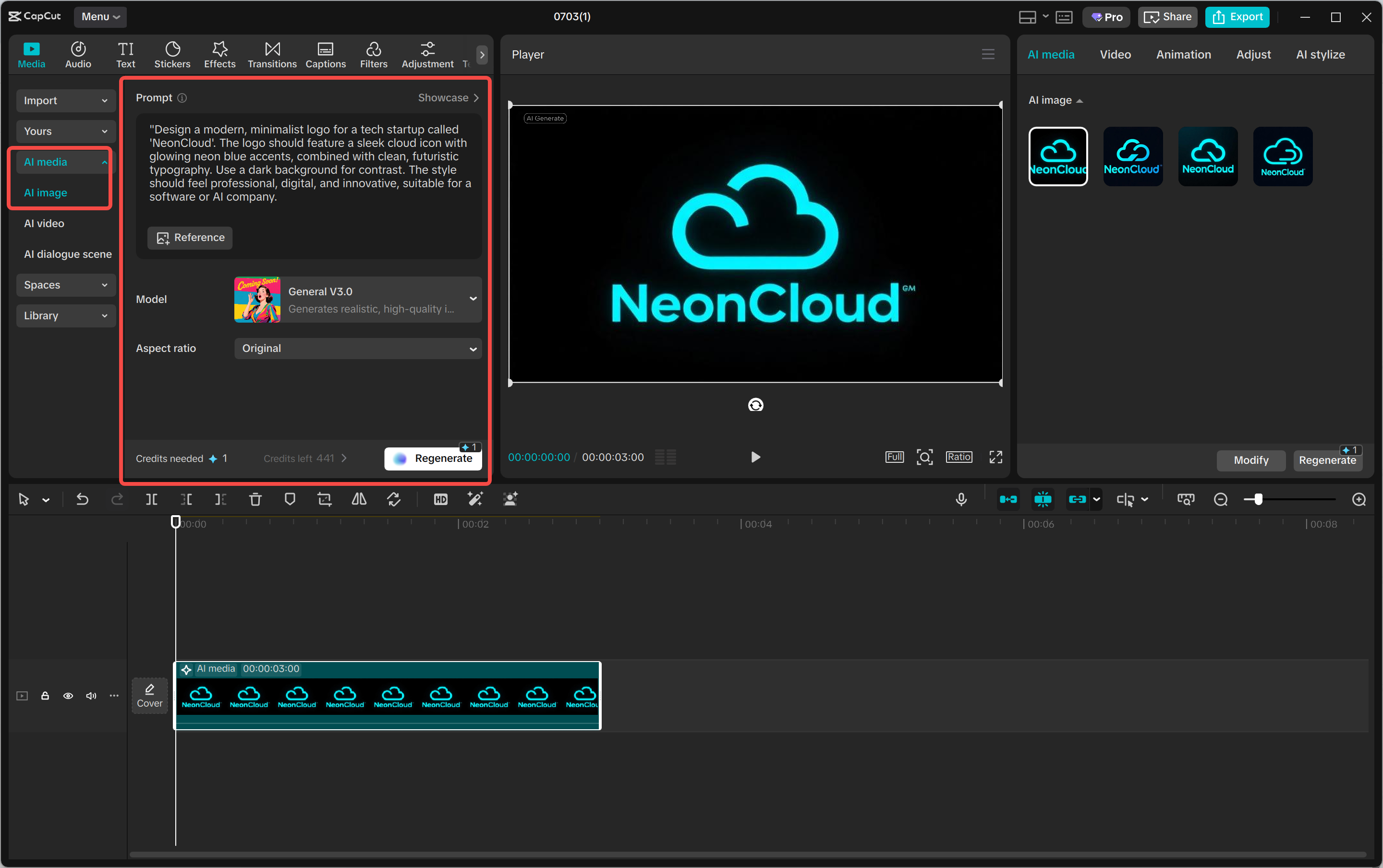
Task: Mute the track audio speaker icon
Action: click(91, 696)
